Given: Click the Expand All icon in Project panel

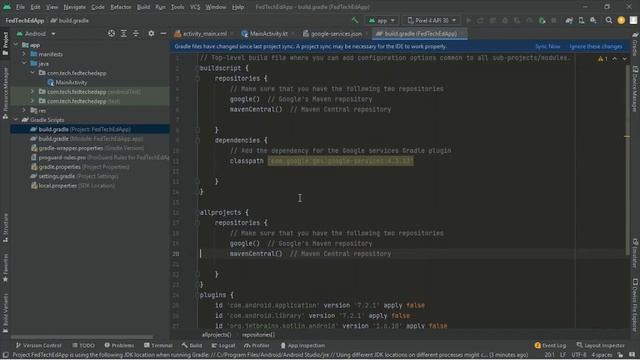Looking at the screenshot, I should pyautogui.click(x=124, y=33).
